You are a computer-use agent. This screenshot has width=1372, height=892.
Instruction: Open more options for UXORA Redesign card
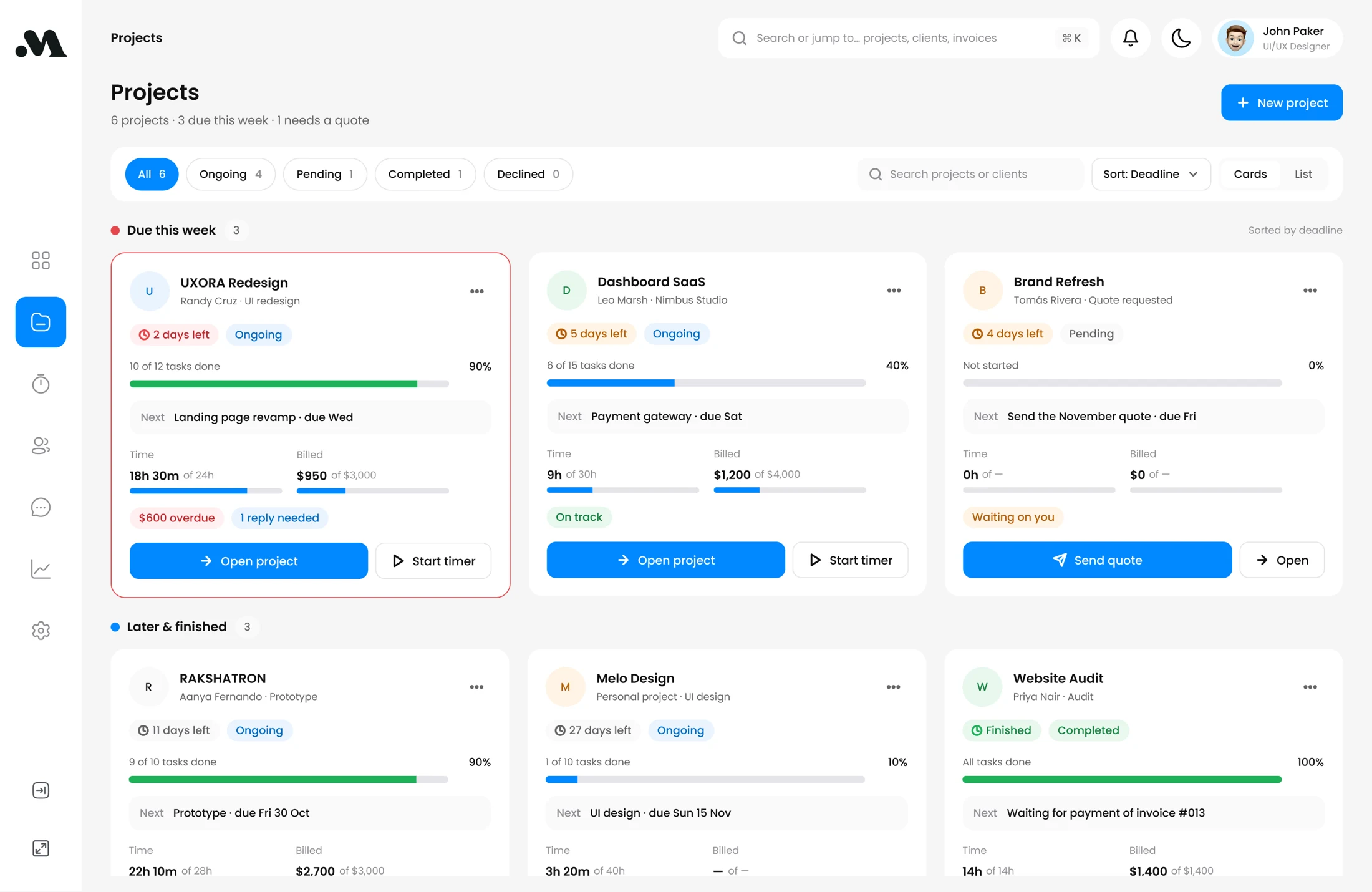[477, 291]
